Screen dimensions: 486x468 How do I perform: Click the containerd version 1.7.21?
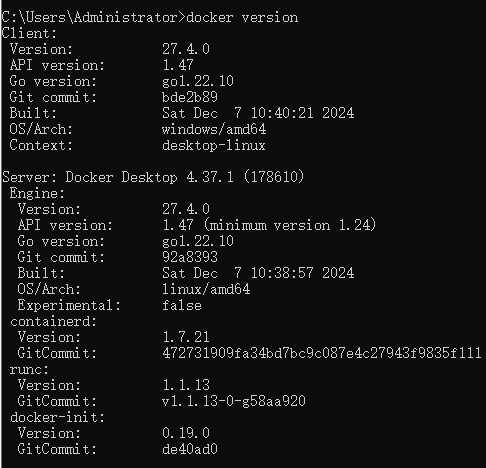186,337
